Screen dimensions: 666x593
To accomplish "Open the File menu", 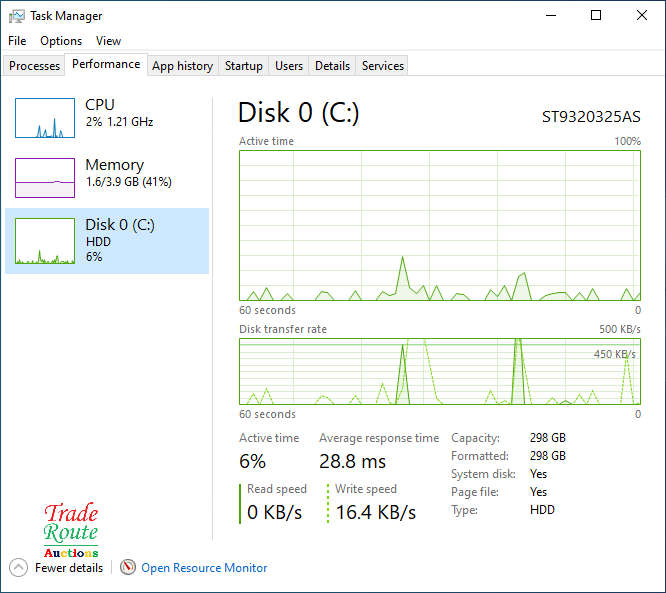I will [x=17, y=41].
